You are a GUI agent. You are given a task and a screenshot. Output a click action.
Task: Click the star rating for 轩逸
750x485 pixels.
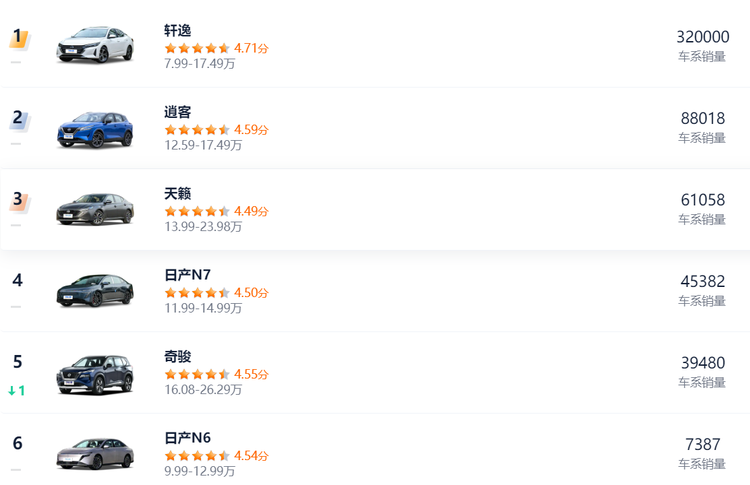197,48
